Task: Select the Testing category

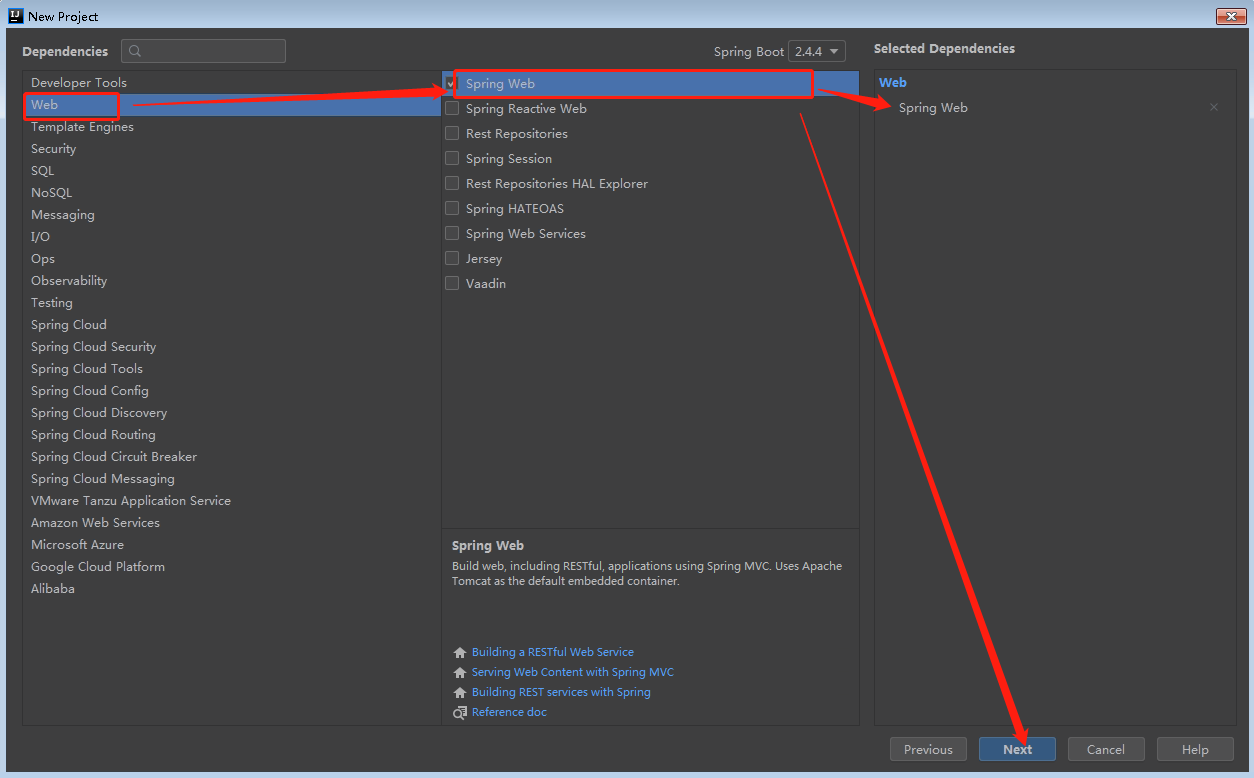Action: point(231,303)
